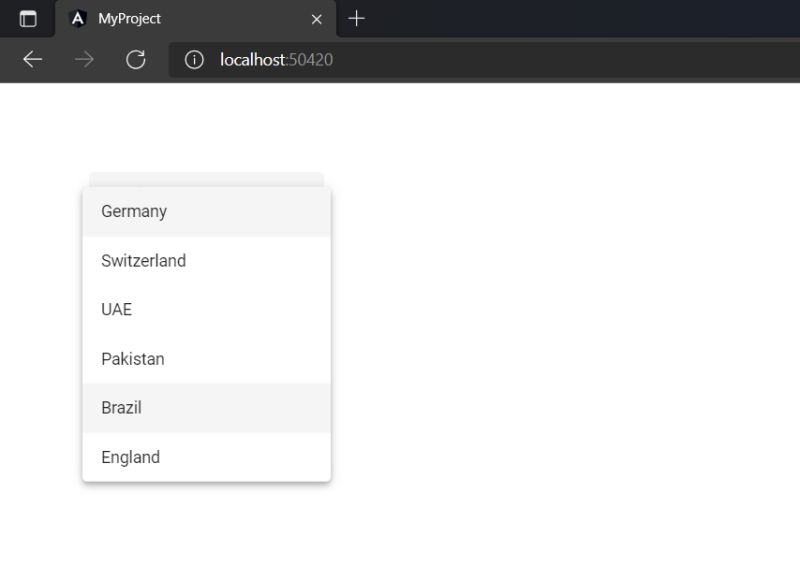Click the browser back arrow
The height and width of the screenshot is (580, 800).
click(32, 60)
